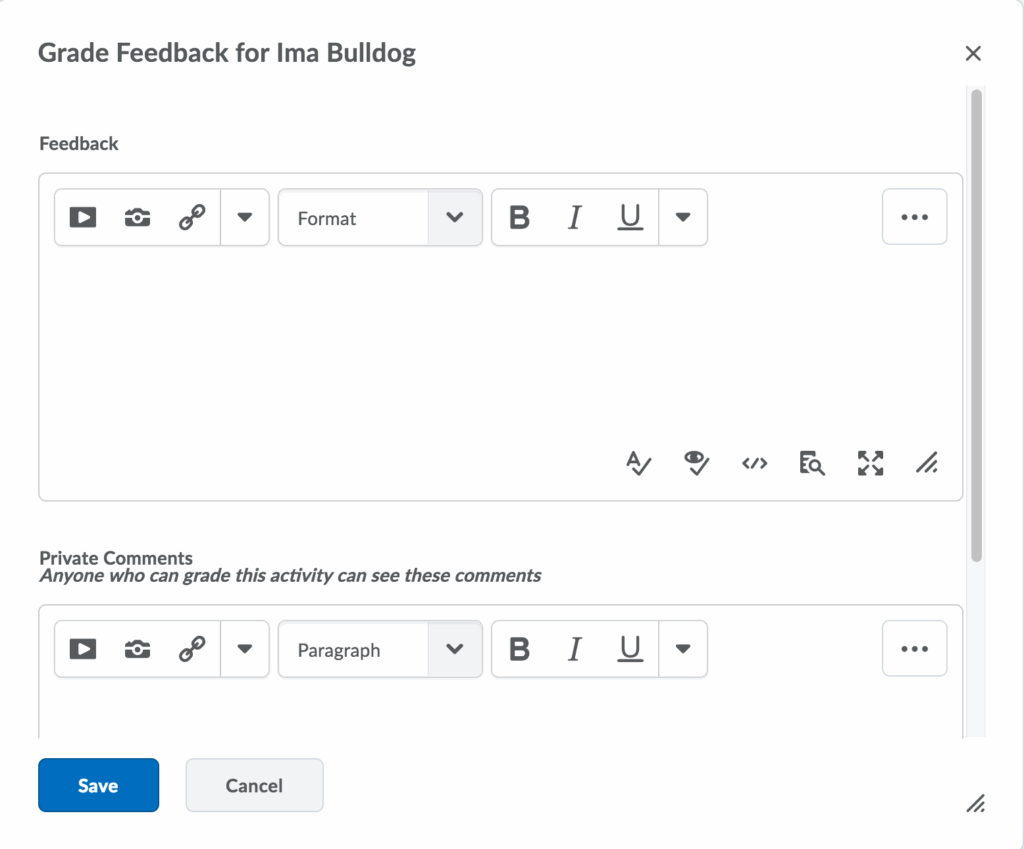Run spellcheck in the Feedback editor
Viewport: 1024px width, 849px height.
[638, 463]
